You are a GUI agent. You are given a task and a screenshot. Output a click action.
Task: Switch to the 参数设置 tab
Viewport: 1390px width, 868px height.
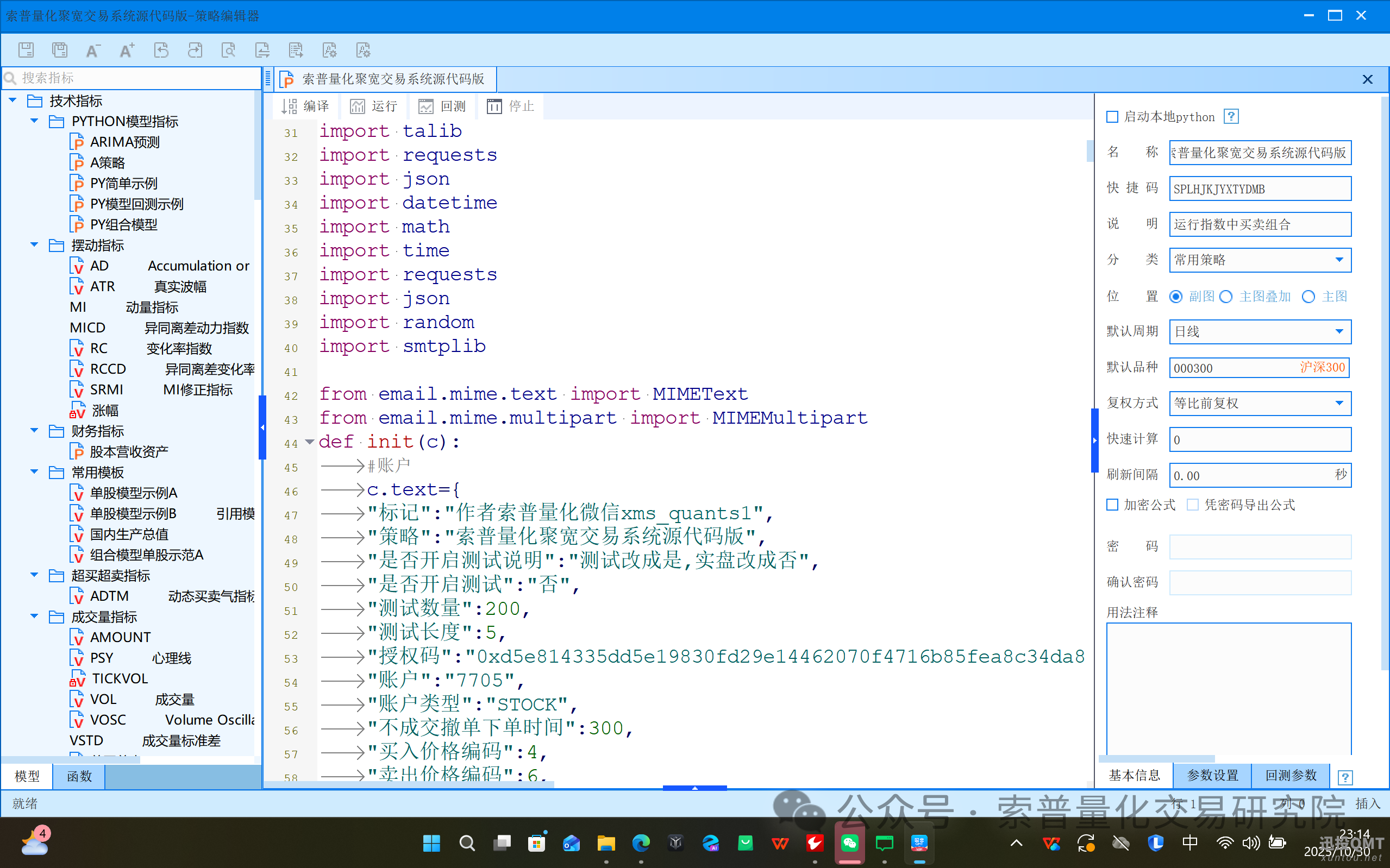[1212, 776]
